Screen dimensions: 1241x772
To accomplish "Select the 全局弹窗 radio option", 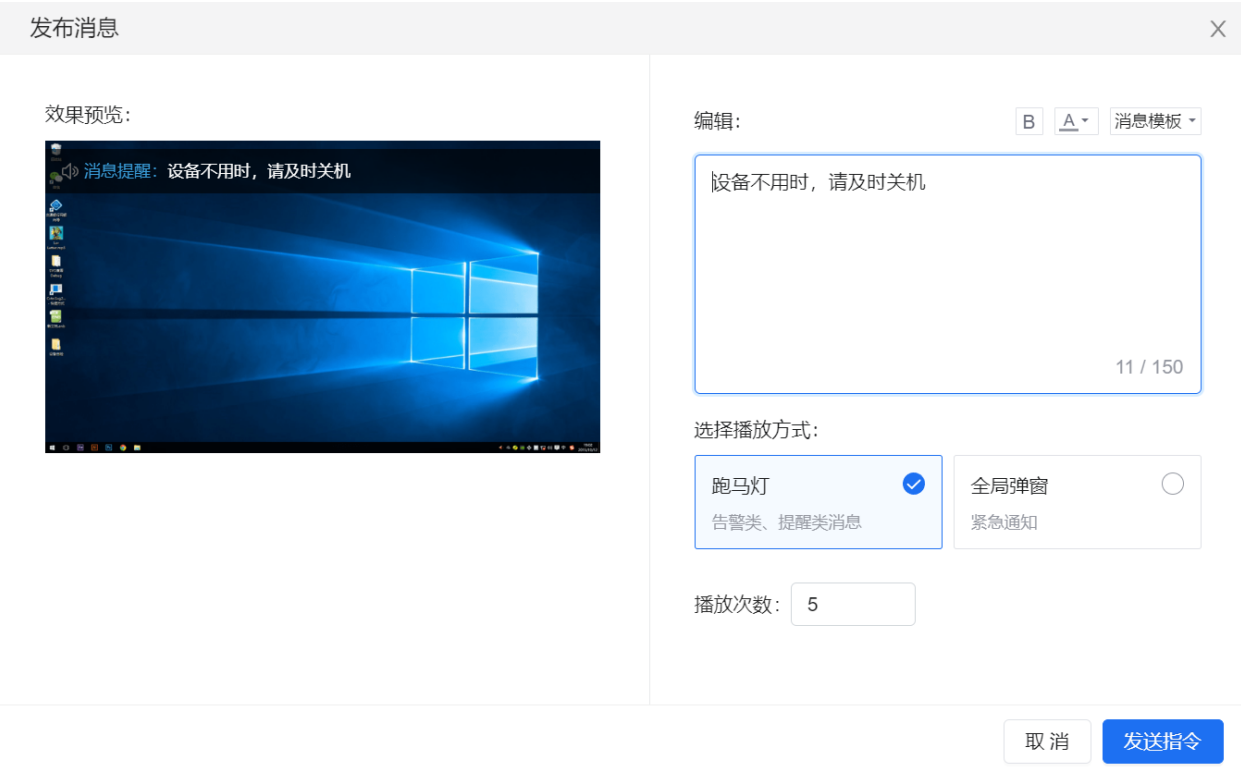I will (x=1172, y=485).
